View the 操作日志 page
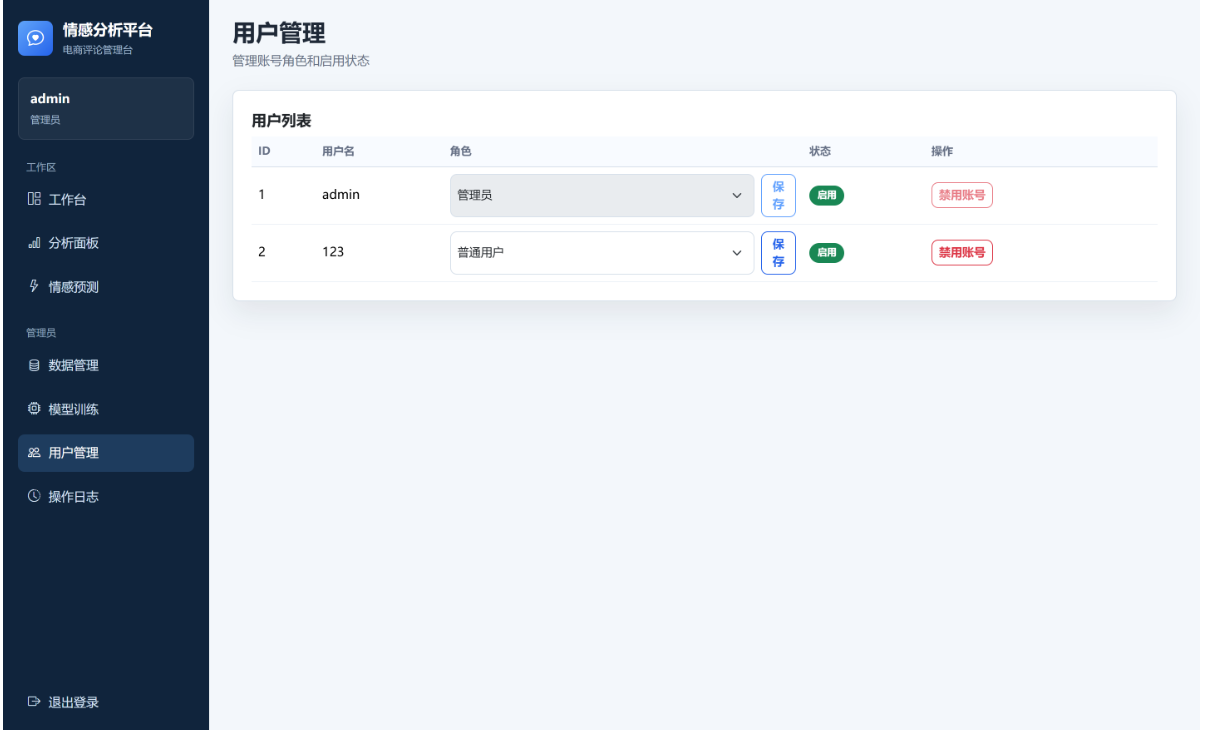1215x730 pixels. coord(106,496)
